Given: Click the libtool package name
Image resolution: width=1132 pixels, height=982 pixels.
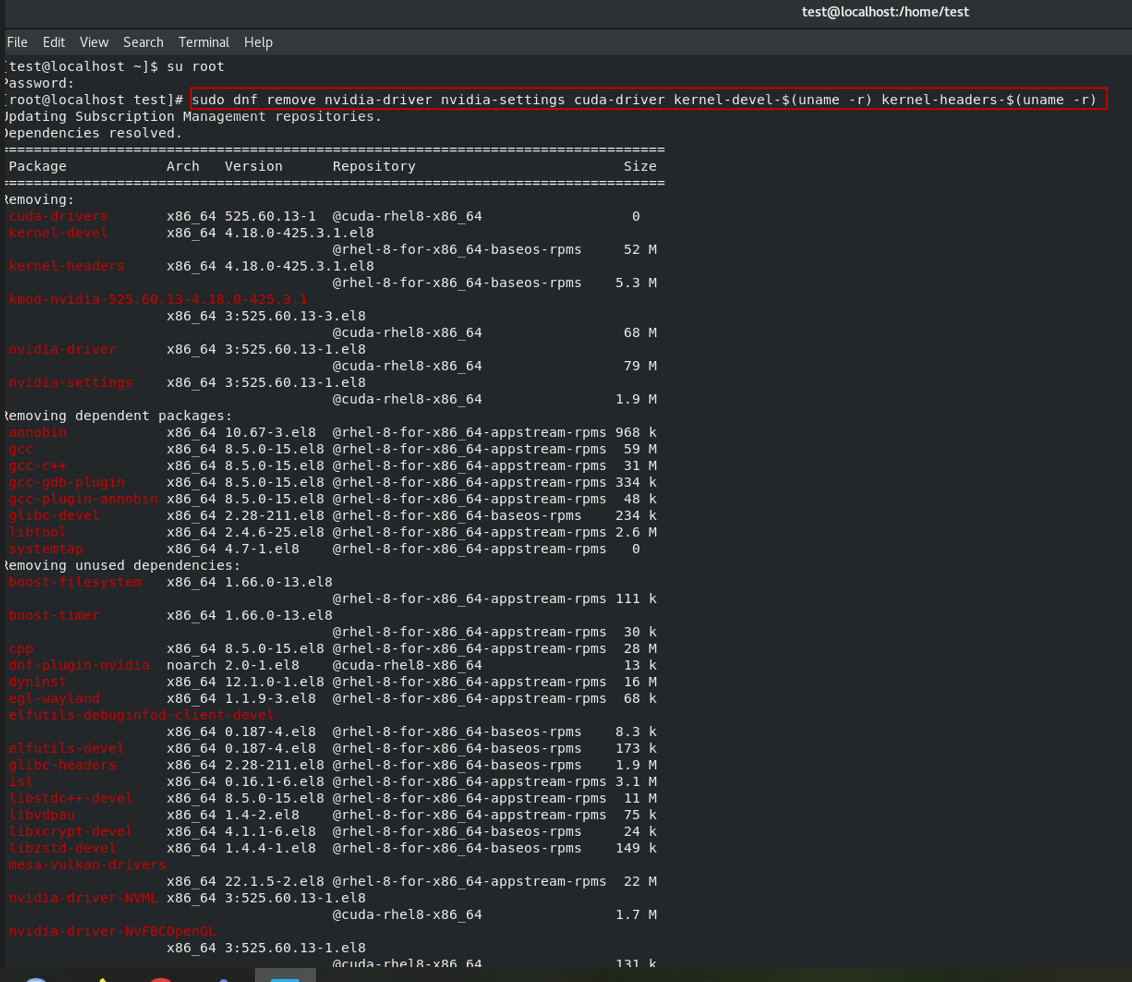Looking at the screenshot, I should point(38,531).
